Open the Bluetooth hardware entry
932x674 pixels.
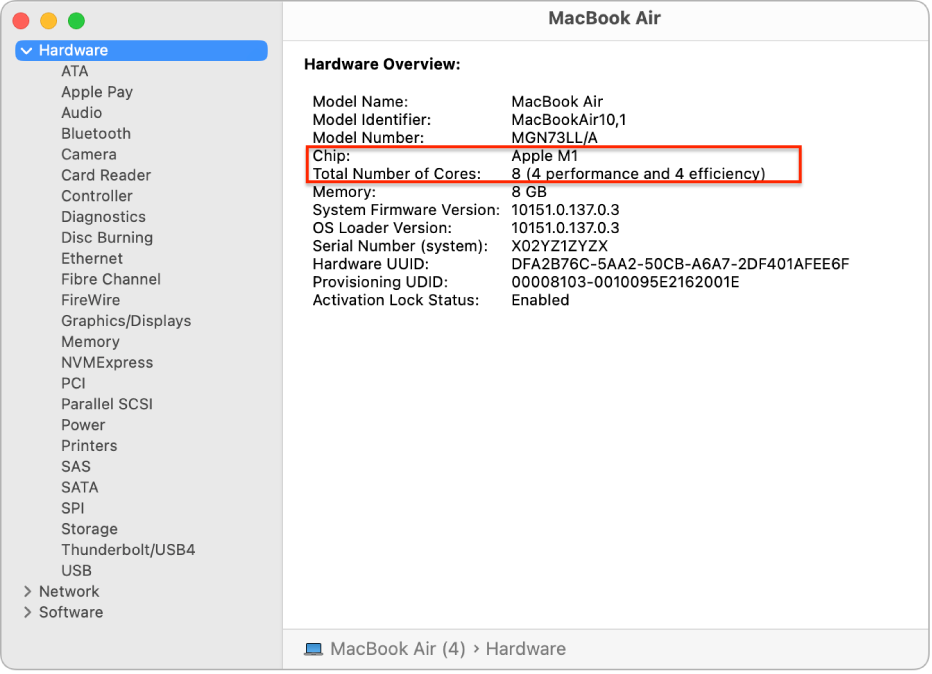coord(96,134)
